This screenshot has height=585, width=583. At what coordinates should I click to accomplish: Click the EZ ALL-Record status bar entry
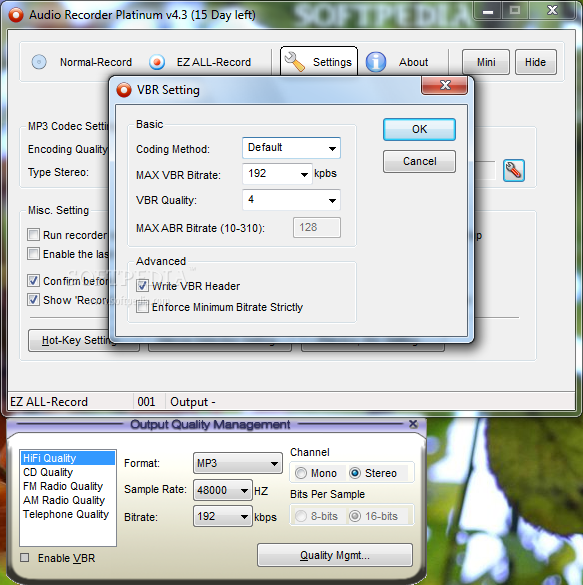(49, 402)
